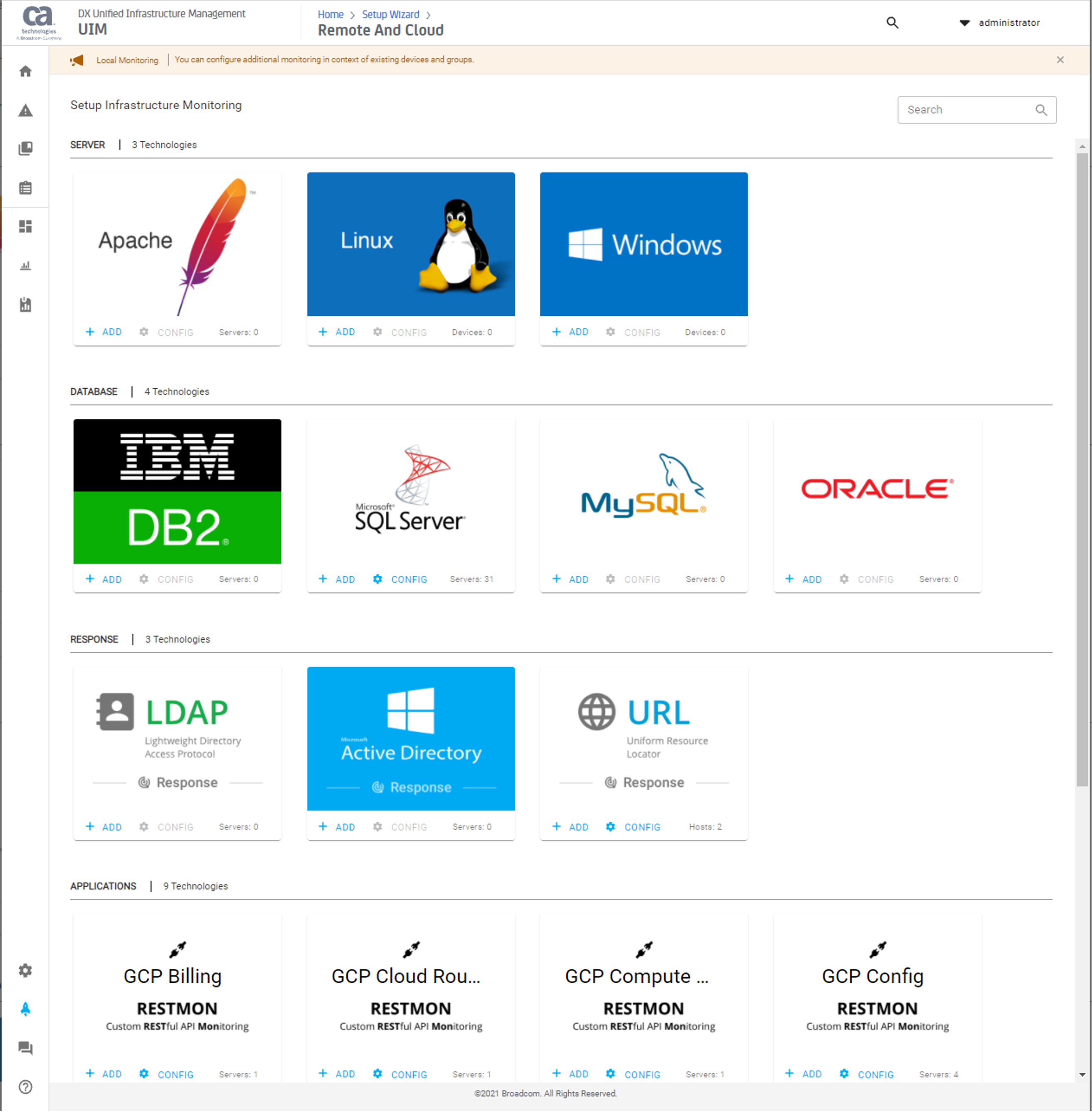The height and width of the screenshot is (1112, 1092).
Task: Open the Home icon in sidebar
Action: 25,71
